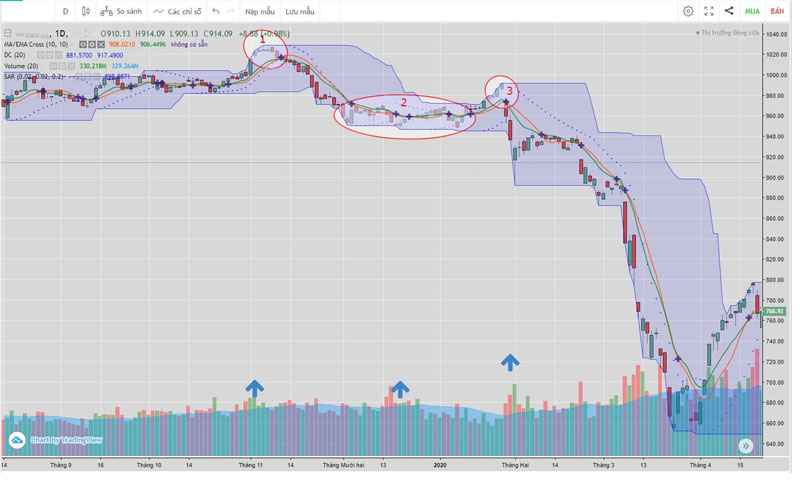
Task: Click Nạp mẫu to load template
Action: [x=260, y=11]
